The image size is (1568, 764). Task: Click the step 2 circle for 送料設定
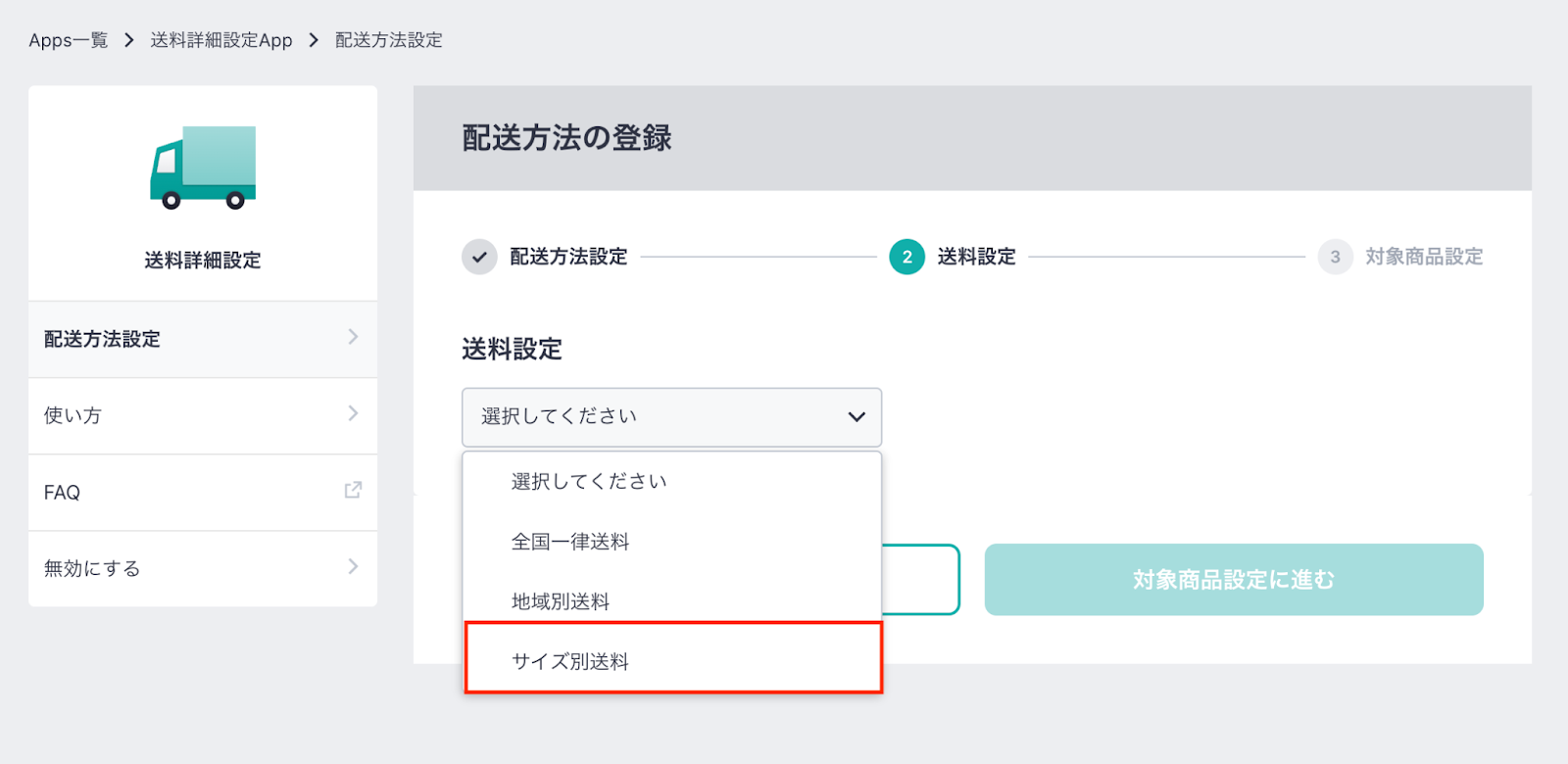(x=906, y=257)
